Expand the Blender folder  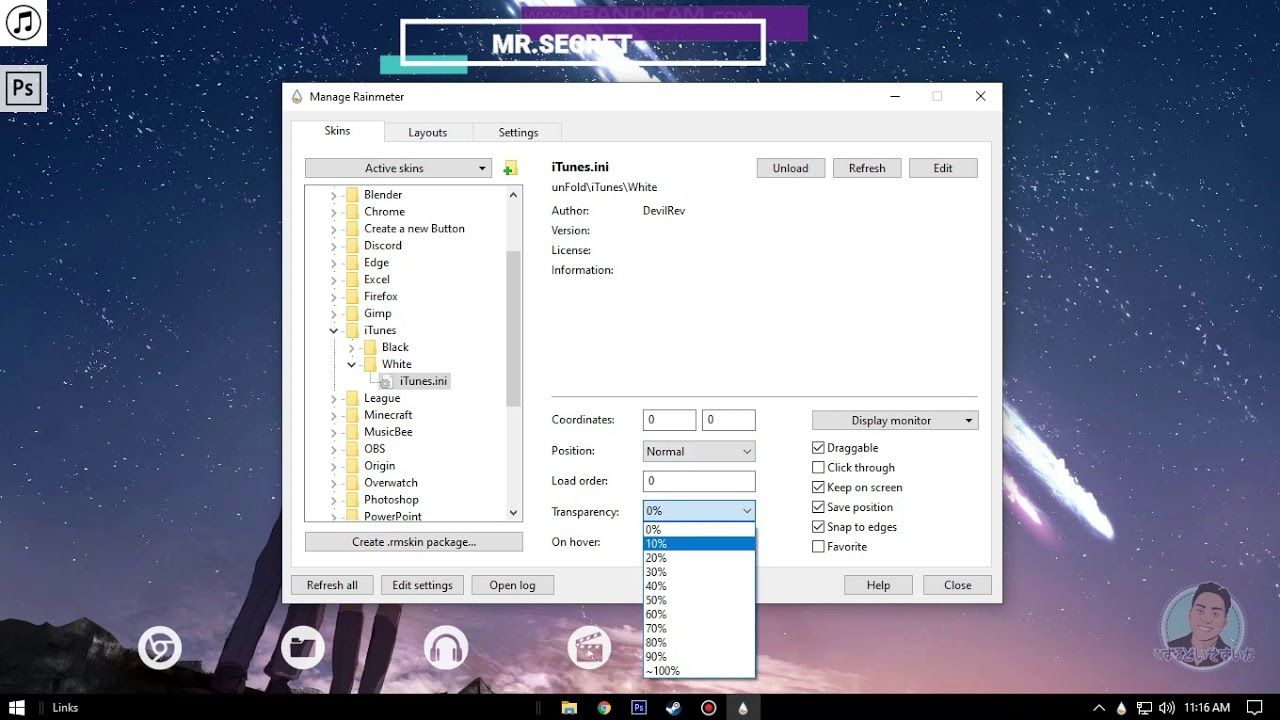tap(334, 195)
